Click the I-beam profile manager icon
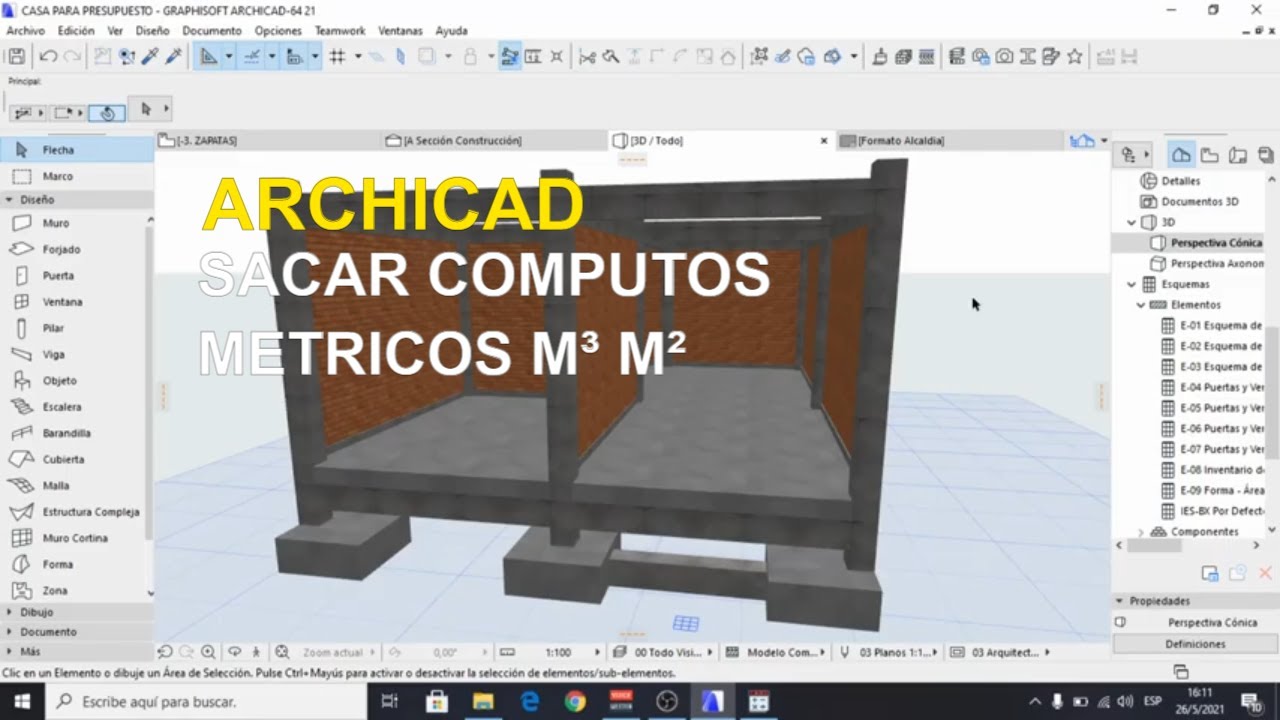 pos(1027,57)
